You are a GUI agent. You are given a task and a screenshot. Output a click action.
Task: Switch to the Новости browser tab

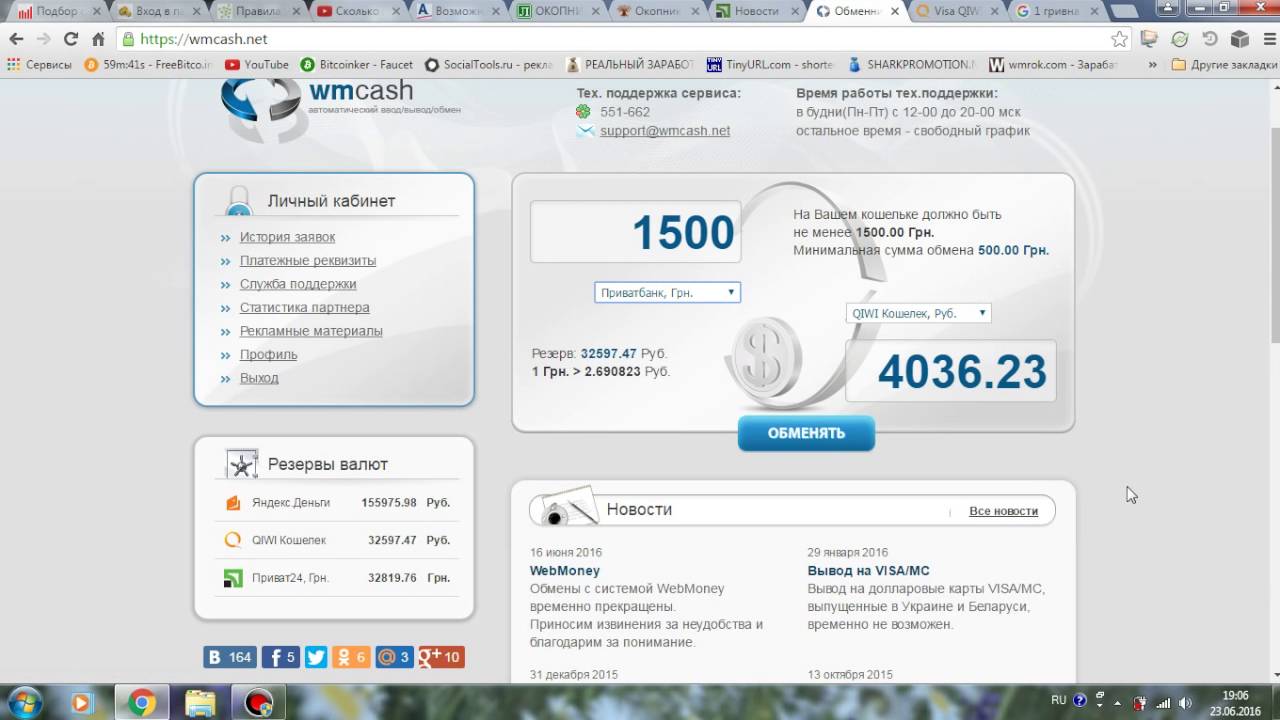click(755, 12)
